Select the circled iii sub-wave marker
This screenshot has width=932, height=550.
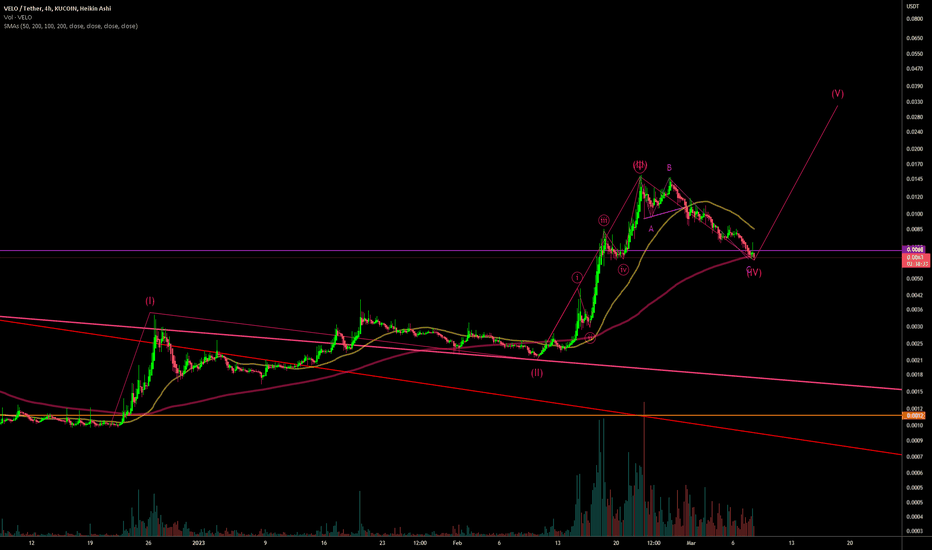[x=603, y=221]
